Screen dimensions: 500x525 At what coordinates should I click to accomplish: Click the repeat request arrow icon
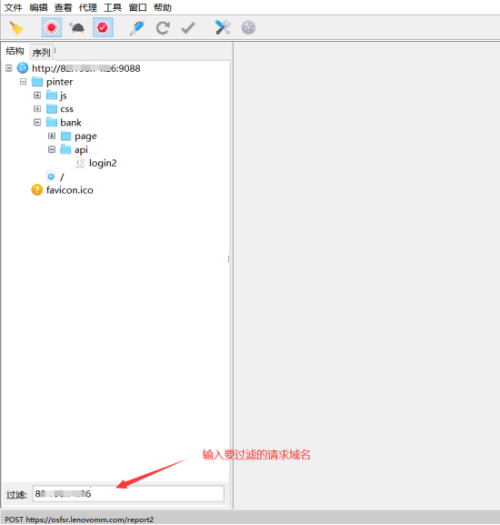pos(163,28)
